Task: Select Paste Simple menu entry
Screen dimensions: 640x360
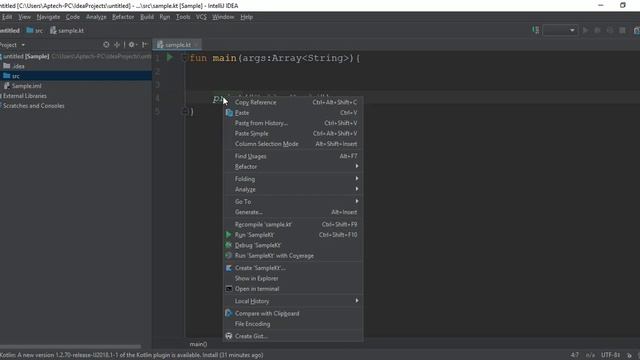Action: click(x=293, y=133)
